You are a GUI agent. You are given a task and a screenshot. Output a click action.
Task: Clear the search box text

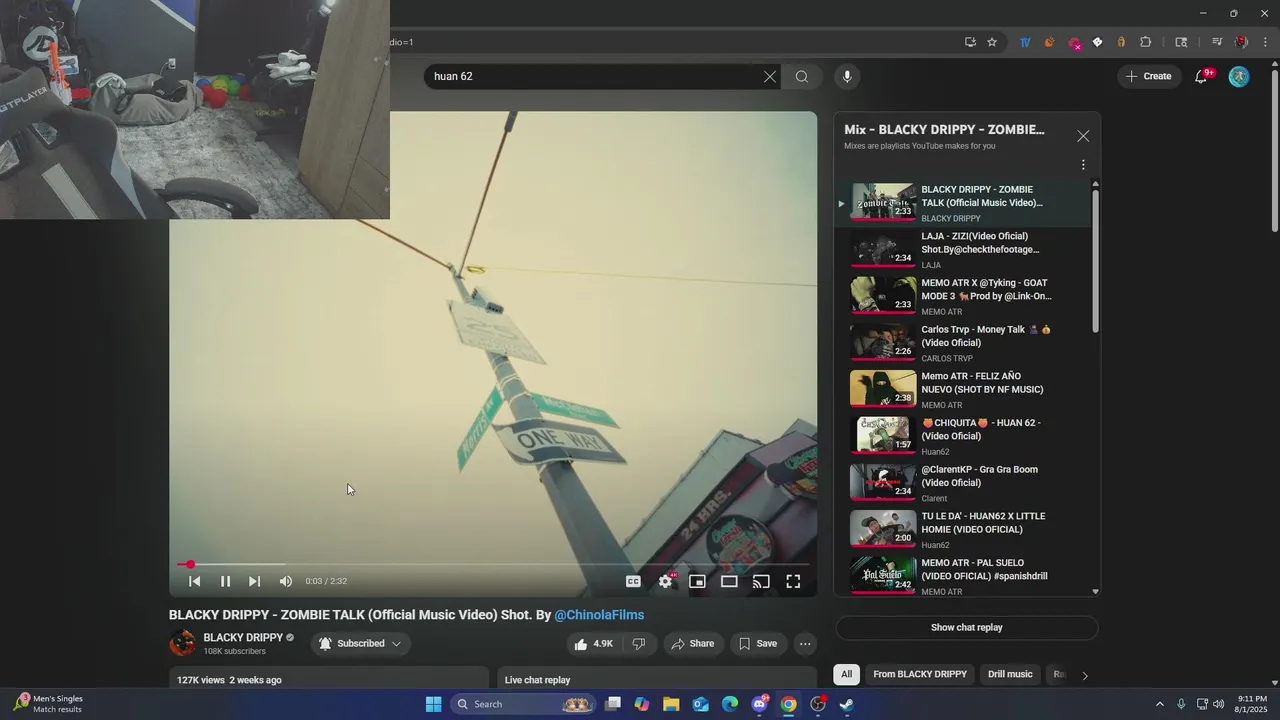[x=770, y=77]
